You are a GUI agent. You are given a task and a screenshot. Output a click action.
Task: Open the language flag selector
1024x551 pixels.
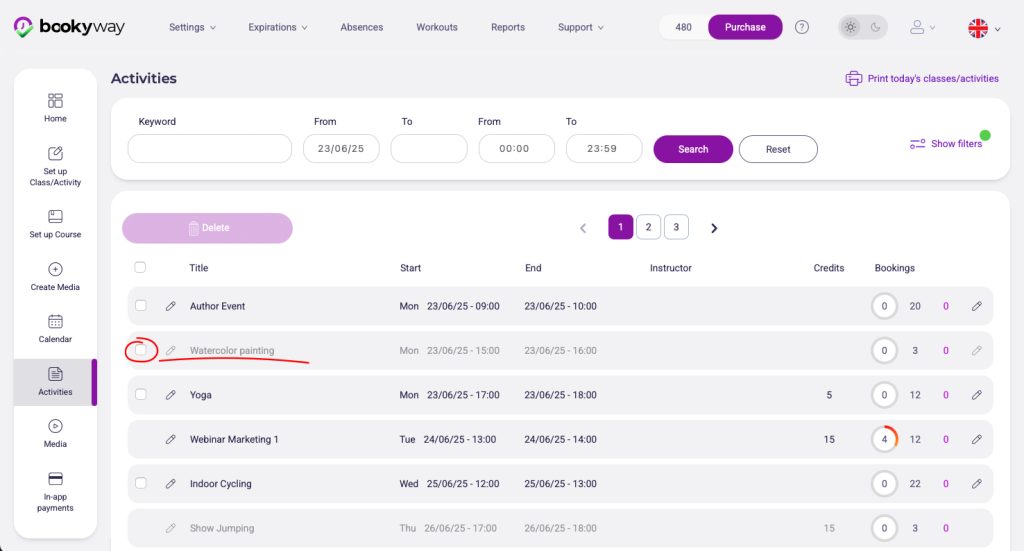(x=983, y=28)
